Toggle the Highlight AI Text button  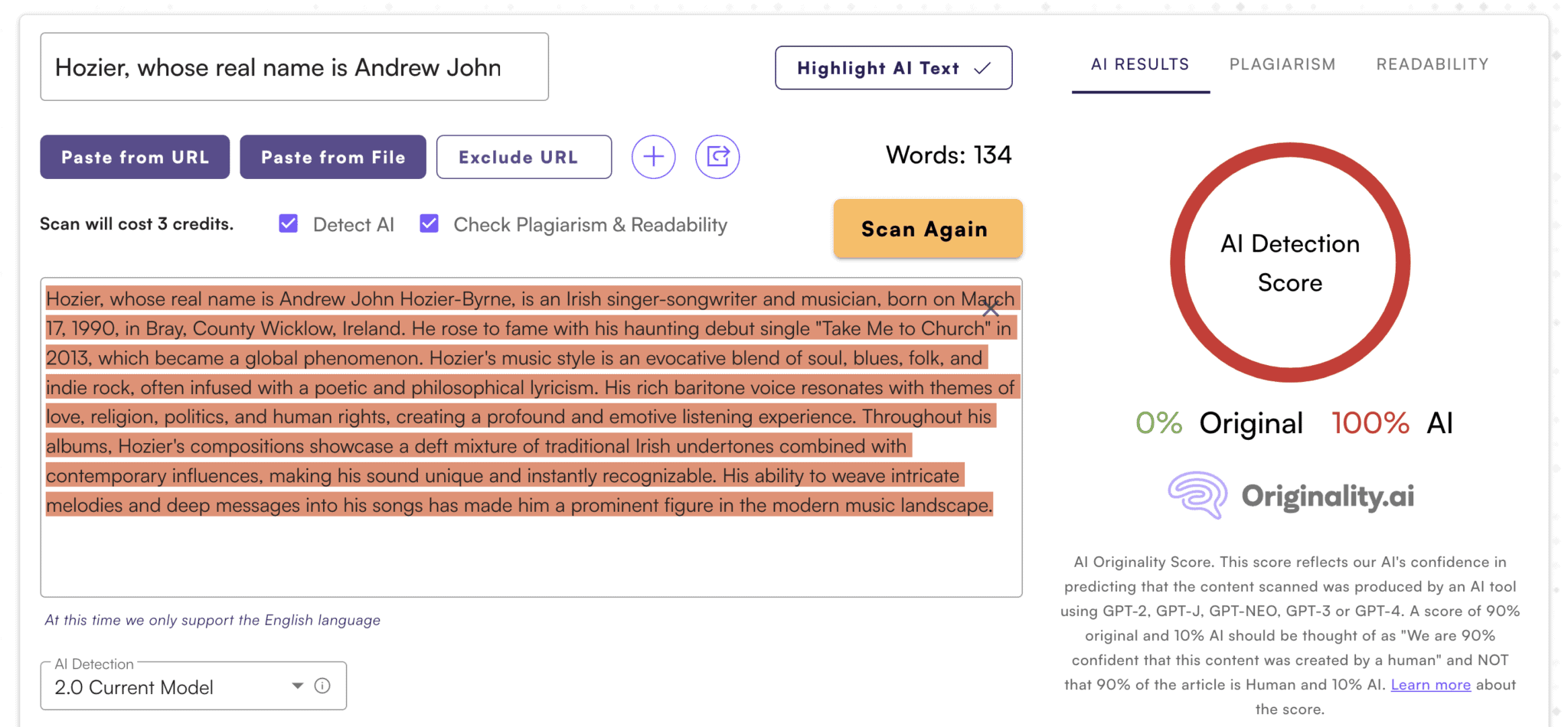coord(893,68)
